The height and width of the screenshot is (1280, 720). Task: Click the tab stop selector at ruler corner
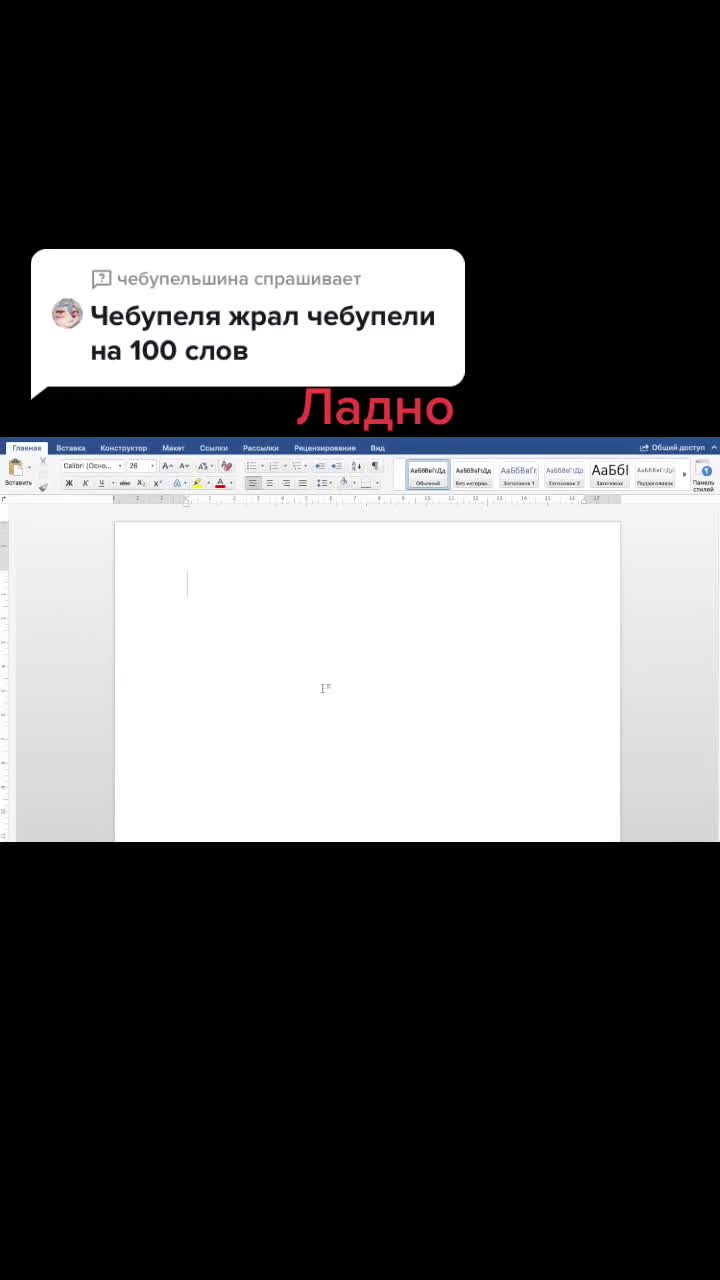click(x=4, y=498)
